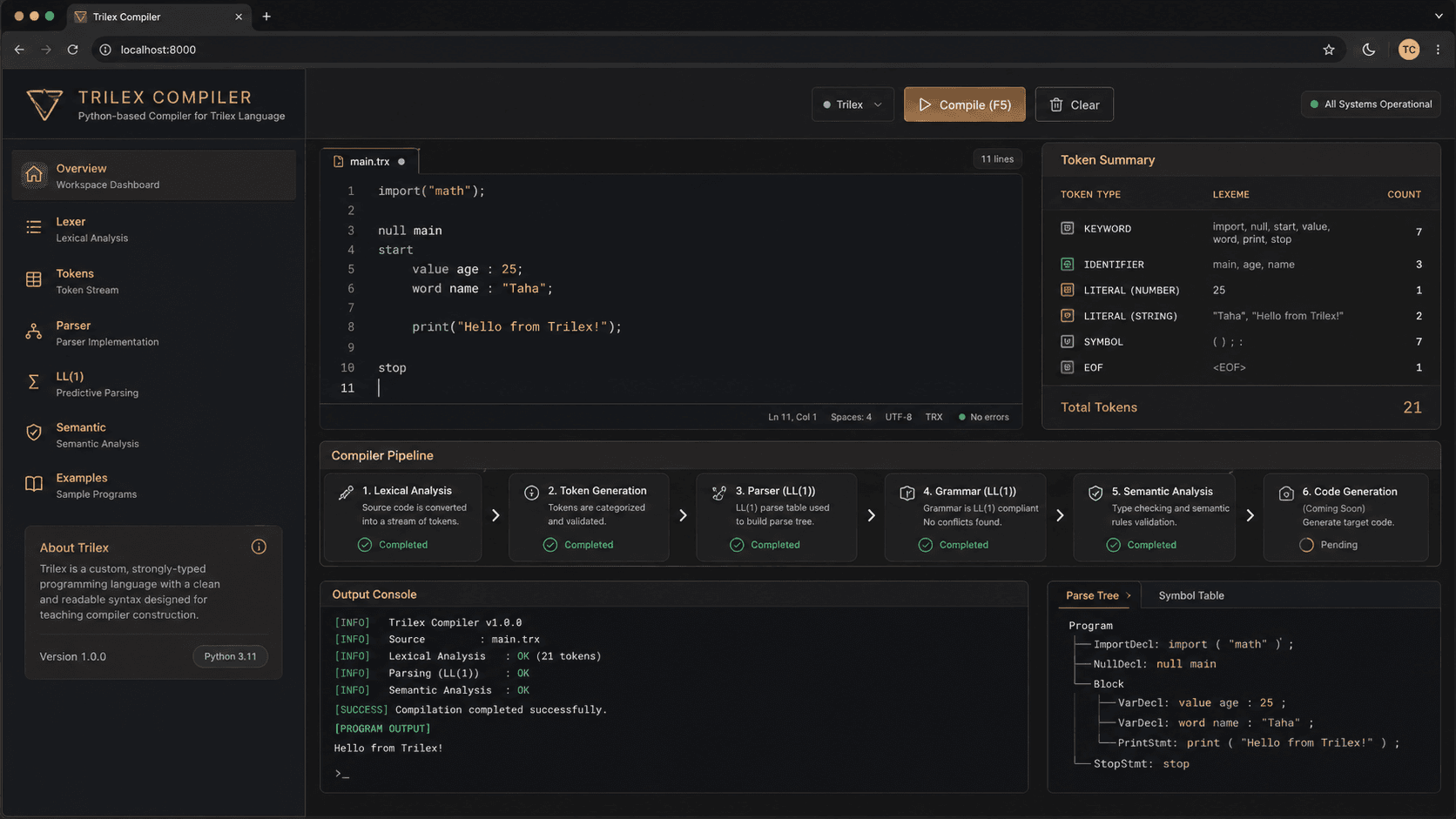Click the Completed check under Token Generation
Viewport: 1456px width, 819px height.
pyautogui.click(x=550, y=545)
